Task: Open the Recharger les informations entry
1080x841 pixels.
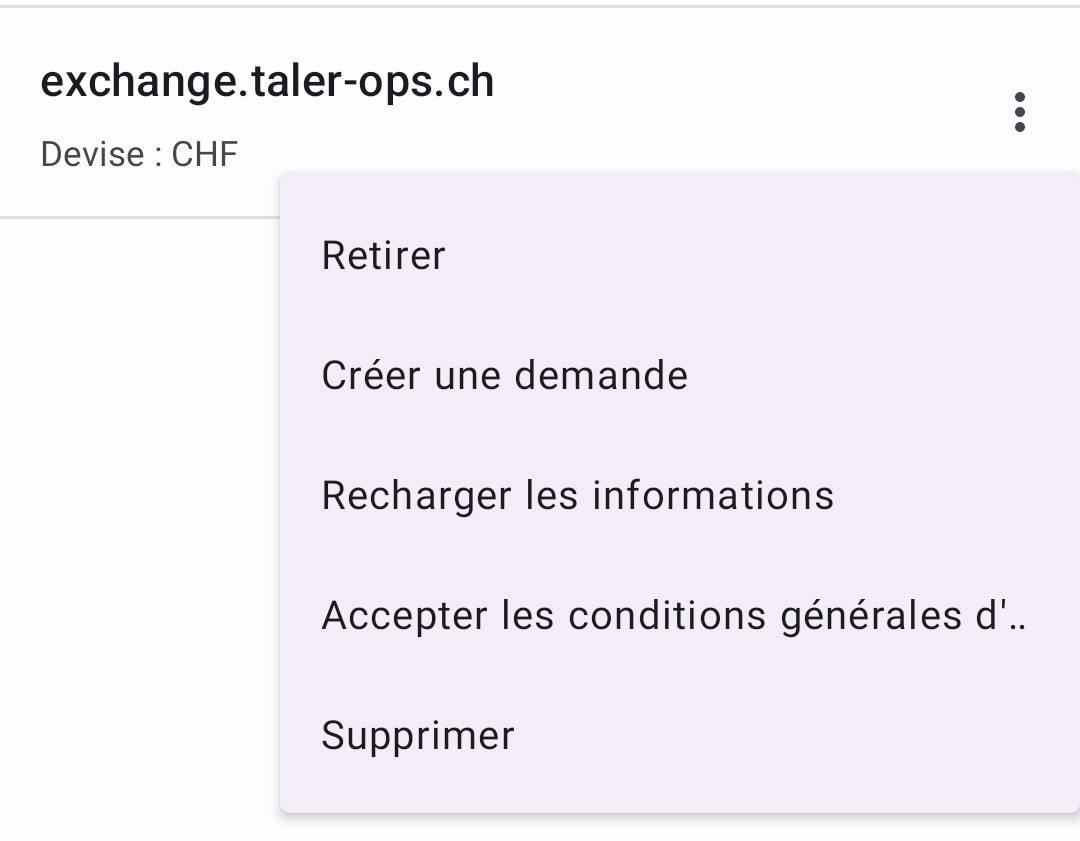Action: (577, 495)
